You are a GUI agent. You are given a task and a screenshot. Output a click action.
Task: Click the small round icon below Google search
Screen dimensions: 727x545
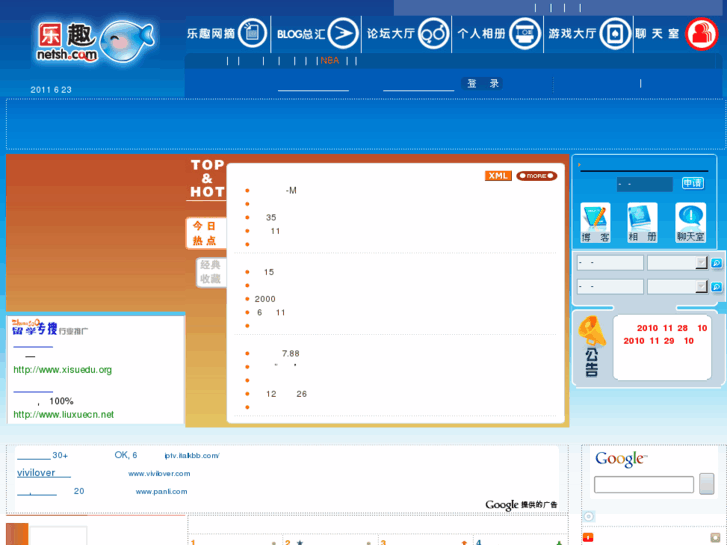588,516
